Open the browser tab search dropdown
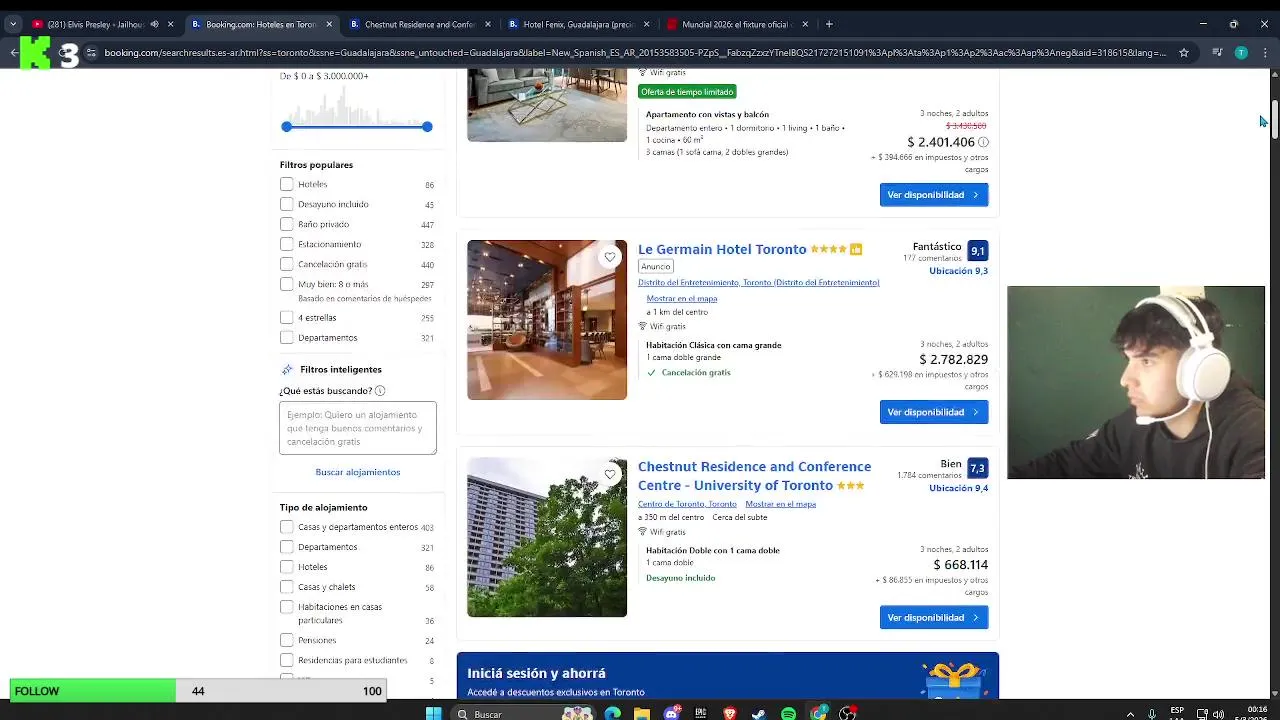This screenshot has height=720, width=1280. coord(13,24)
